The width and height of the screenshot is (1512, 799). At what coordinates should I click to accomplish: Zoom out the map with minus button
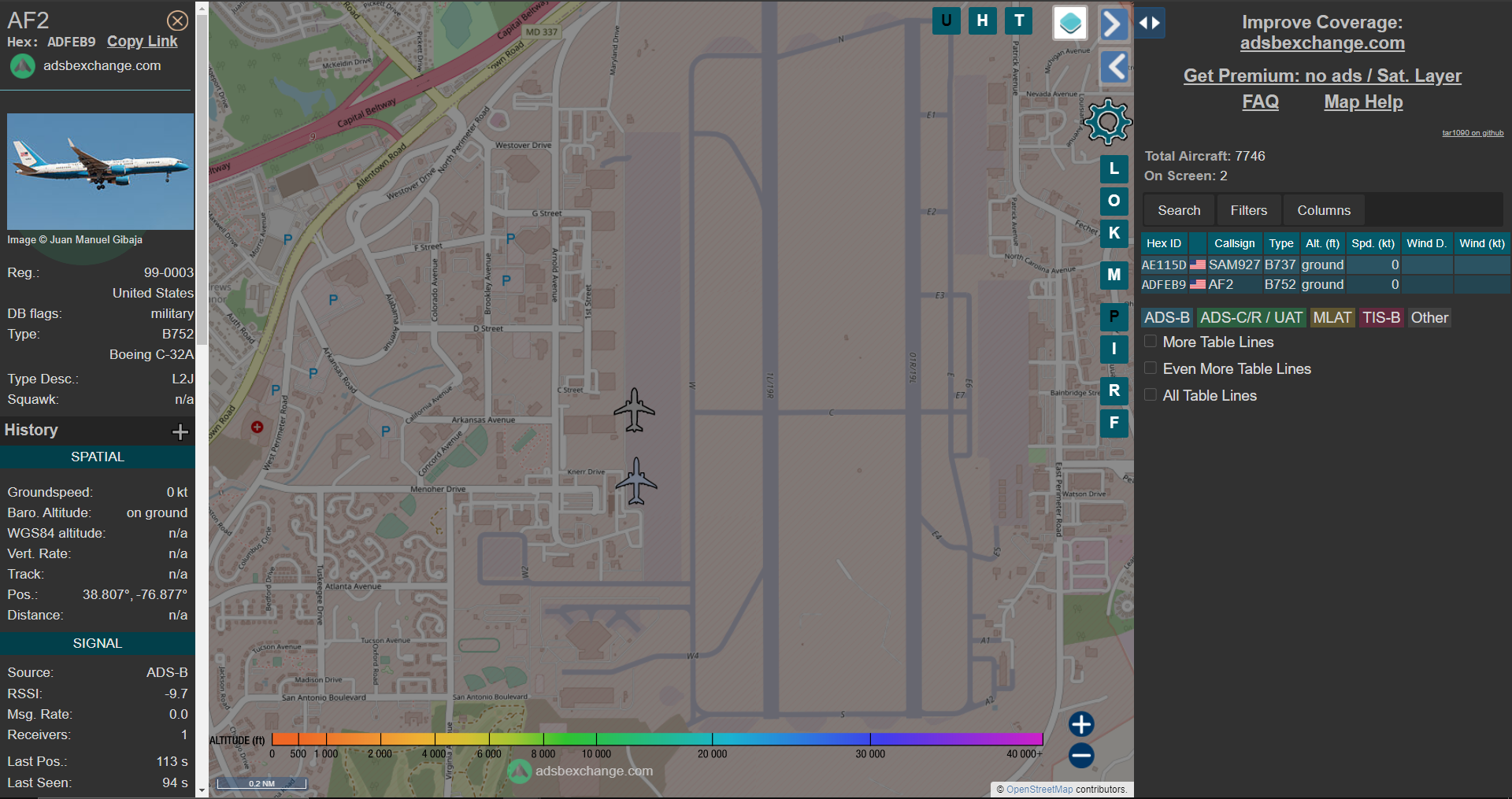tap(1081, 756)
